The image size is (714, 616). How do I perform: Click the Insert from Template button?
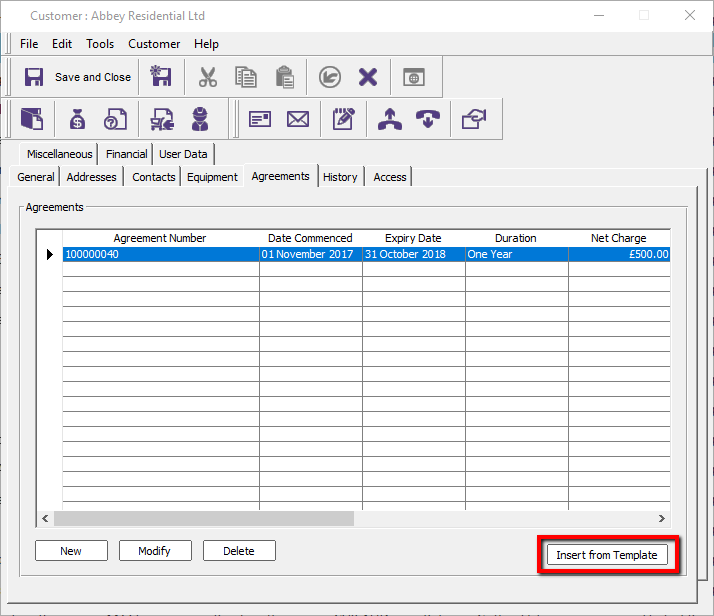(x=607, y=555)
